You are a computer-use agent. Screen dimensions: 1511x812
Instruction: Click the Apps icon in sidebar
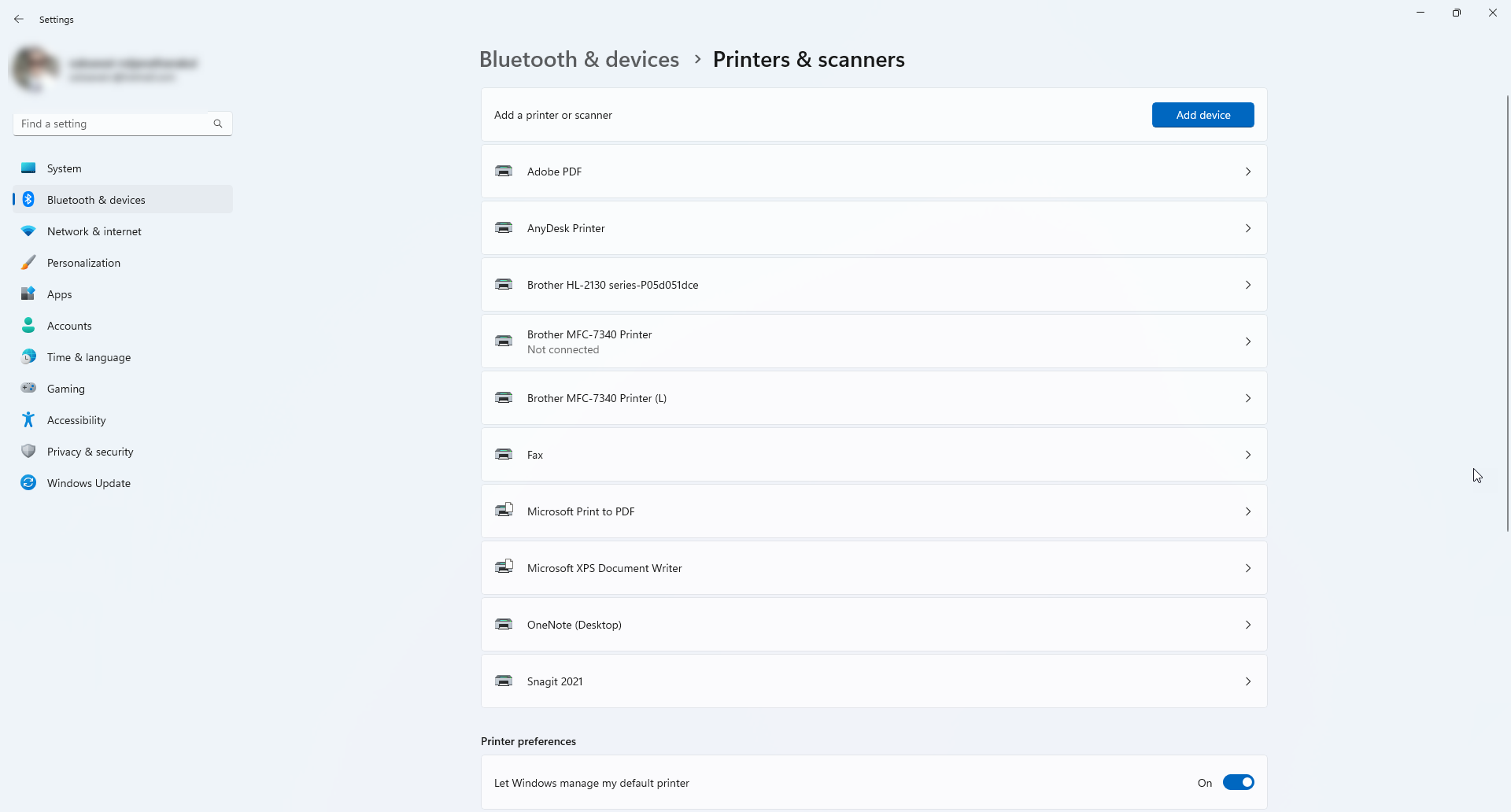pyautogui.click(x=28, y=293)
